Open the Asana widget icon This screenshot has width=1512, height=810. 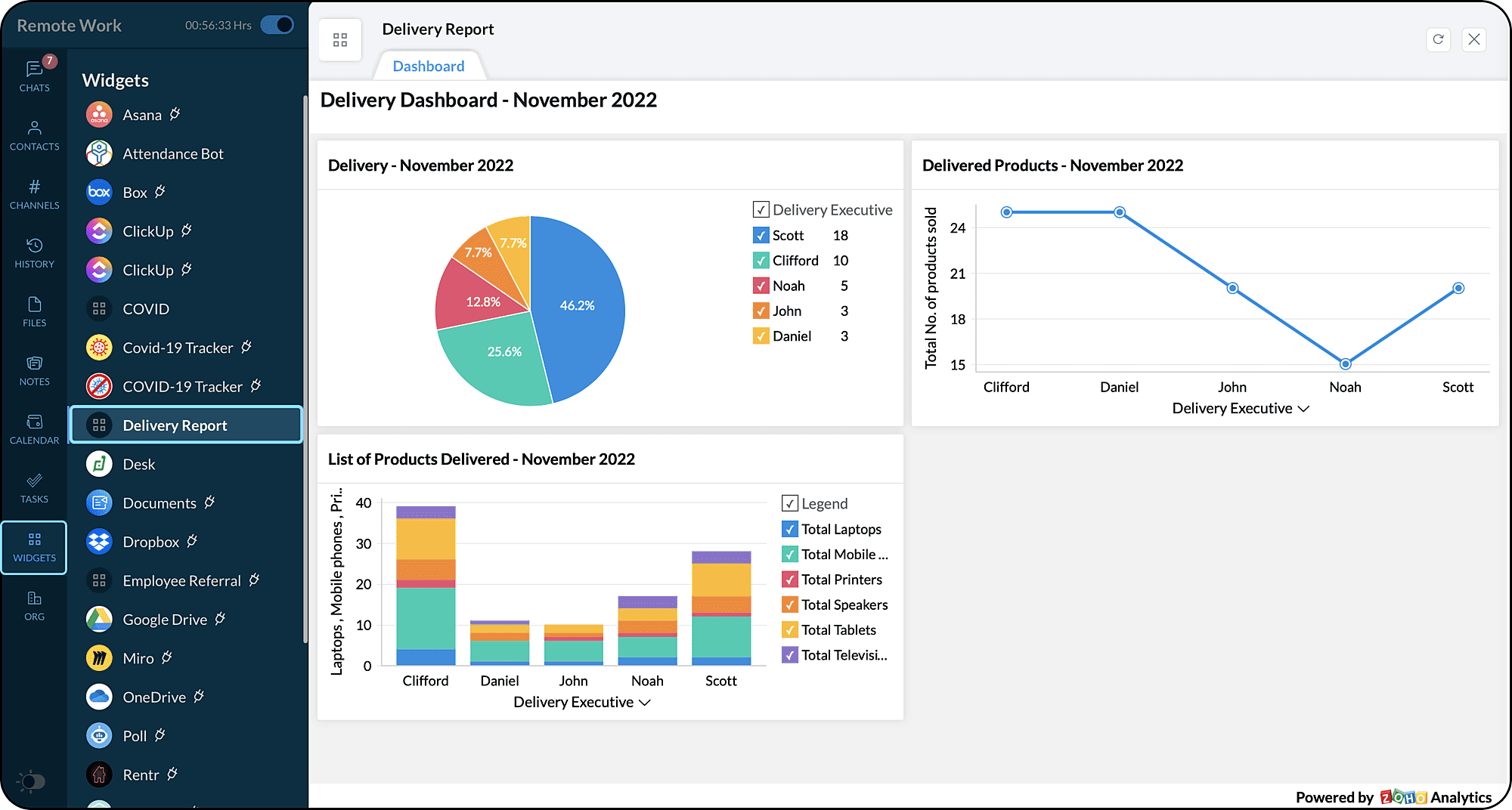99,114
